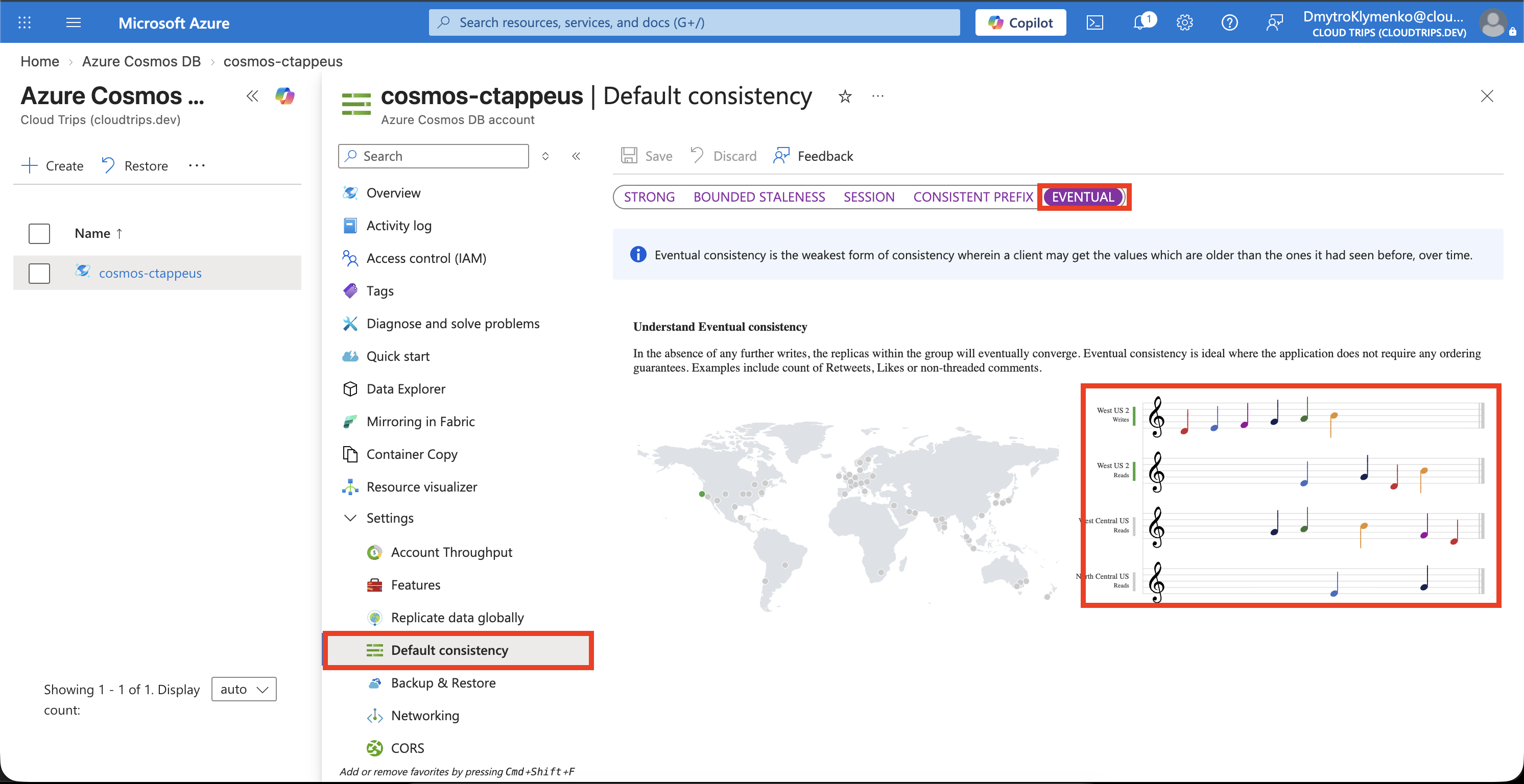Open the notifications bell
The image size is (1524, 784).
point(1141,22)
